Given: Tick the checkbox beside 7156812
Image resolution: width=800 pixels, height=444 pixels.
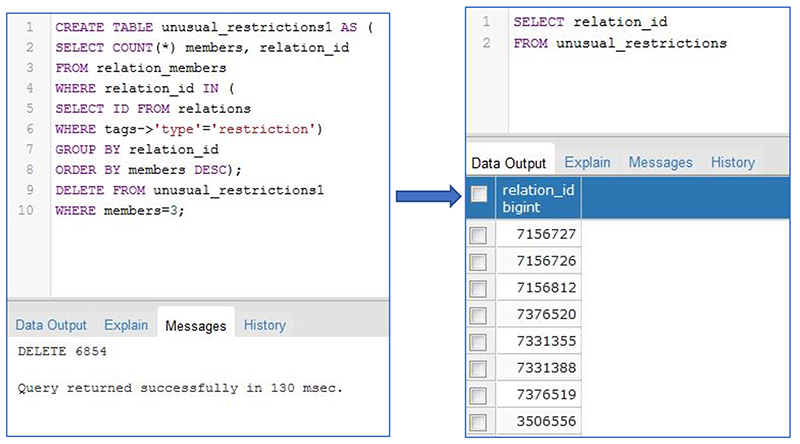Looking at the screenshot, I should pyautogui.click(x=479, y=288).
